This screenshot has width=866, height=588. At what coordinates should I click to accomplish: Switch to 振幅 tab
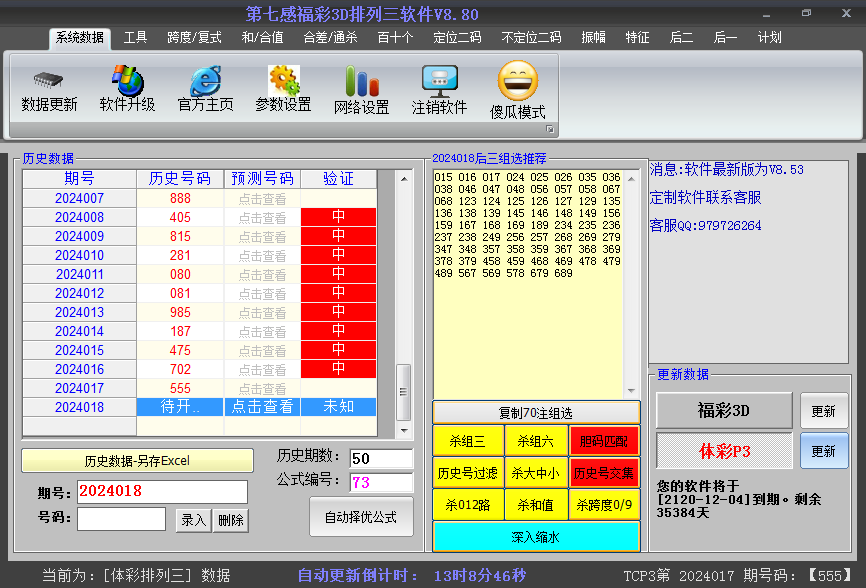click(594, 38)
